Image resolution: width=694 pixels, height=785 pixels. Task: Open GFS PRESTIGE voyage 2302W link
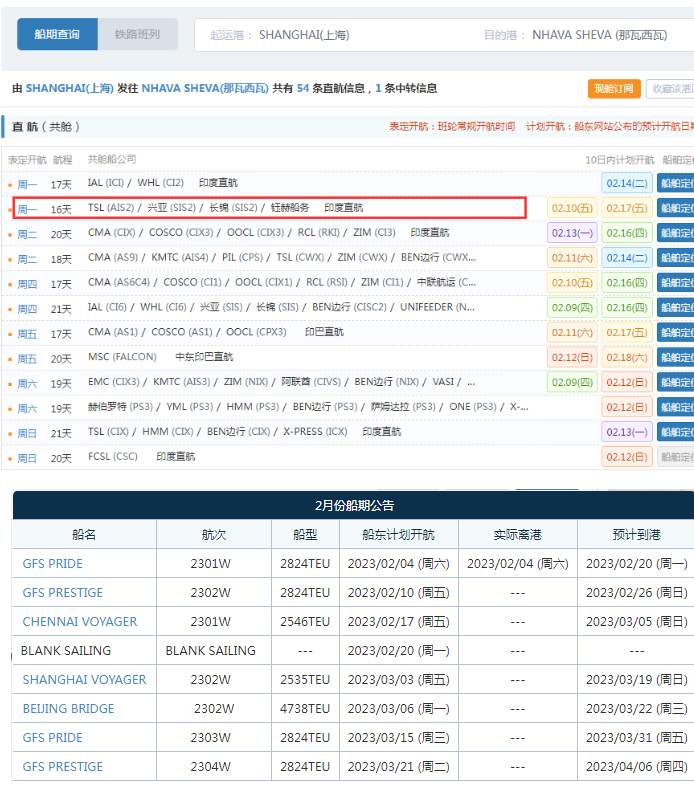coord(63,593)
